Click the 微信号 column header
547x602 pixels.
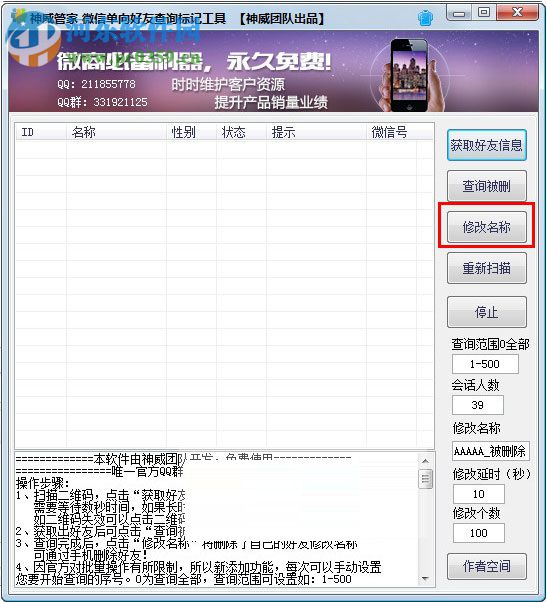(x=391, y=132)
